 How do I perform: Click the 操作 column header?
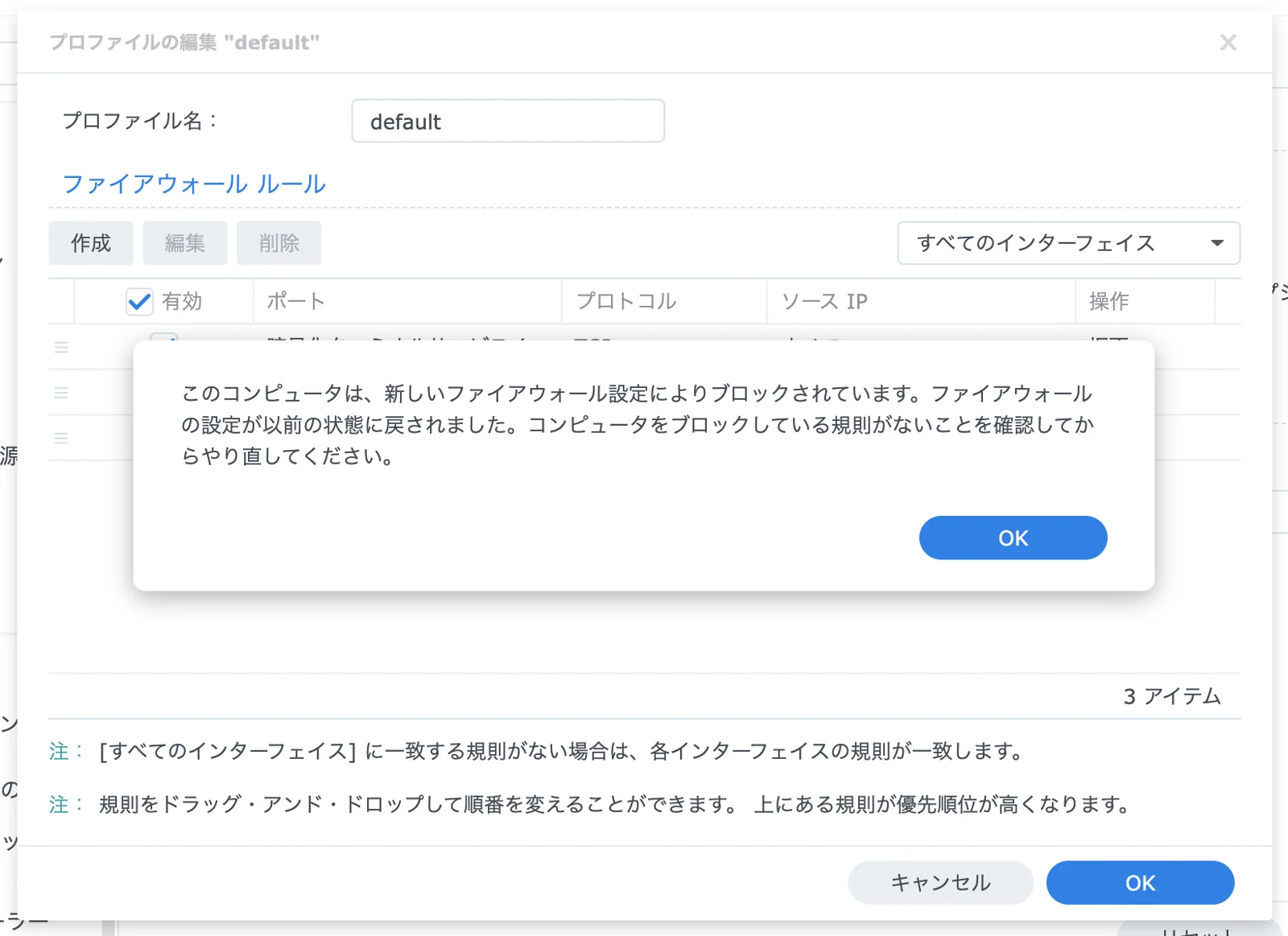(x=1145, y=302)
